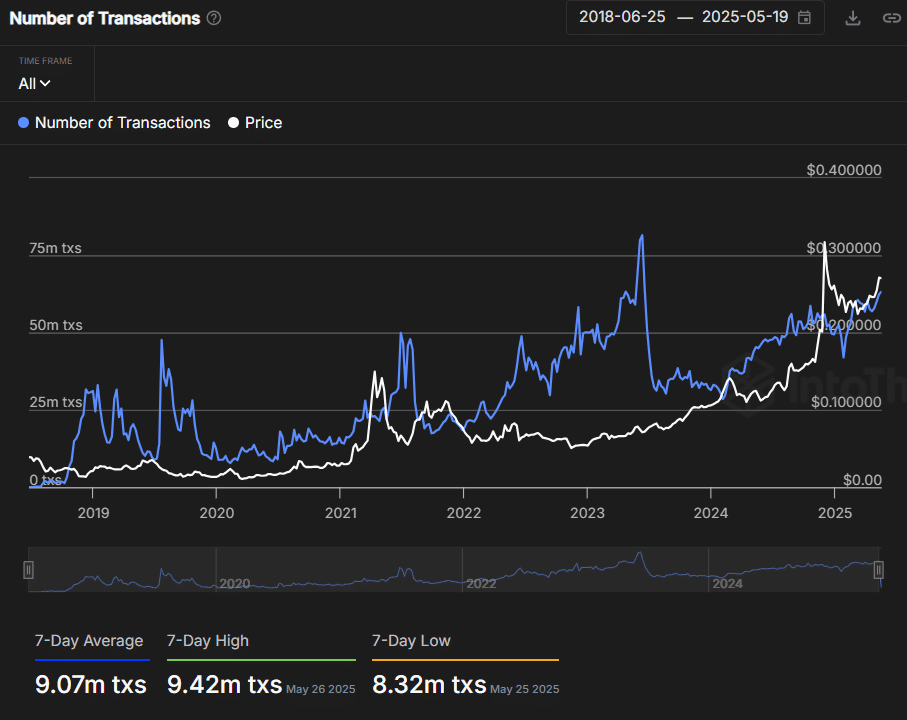Screen dimensions: 907x720
Task: Select the 7-Day Average tab
Action: point(89,641)
